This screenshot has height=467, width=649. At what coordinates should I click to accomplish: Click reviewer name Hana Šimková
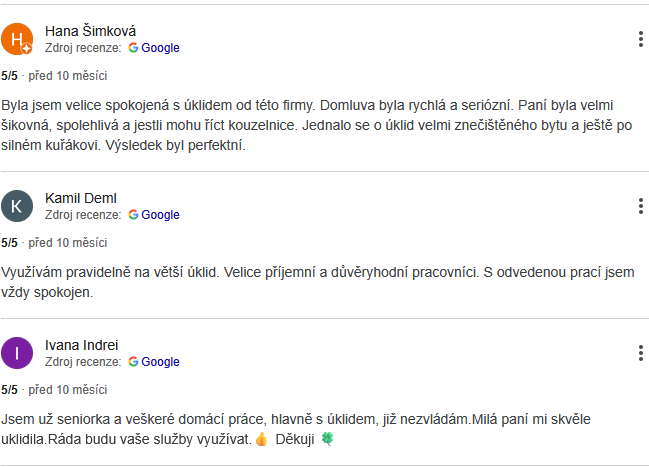coord(91,31)
